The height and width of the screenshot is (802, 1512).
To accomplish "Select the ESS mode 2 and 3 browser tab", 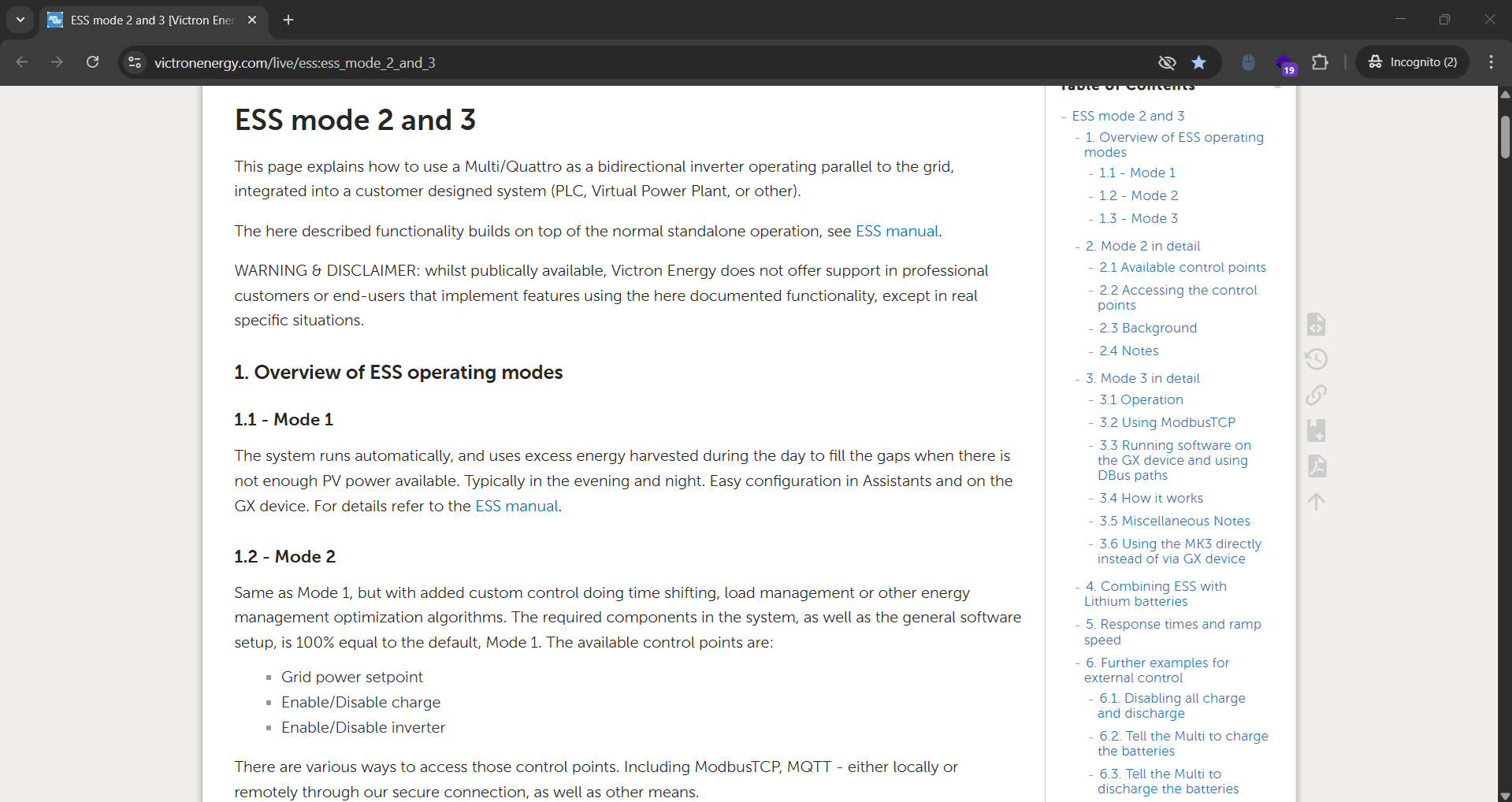I will point(151,20).
